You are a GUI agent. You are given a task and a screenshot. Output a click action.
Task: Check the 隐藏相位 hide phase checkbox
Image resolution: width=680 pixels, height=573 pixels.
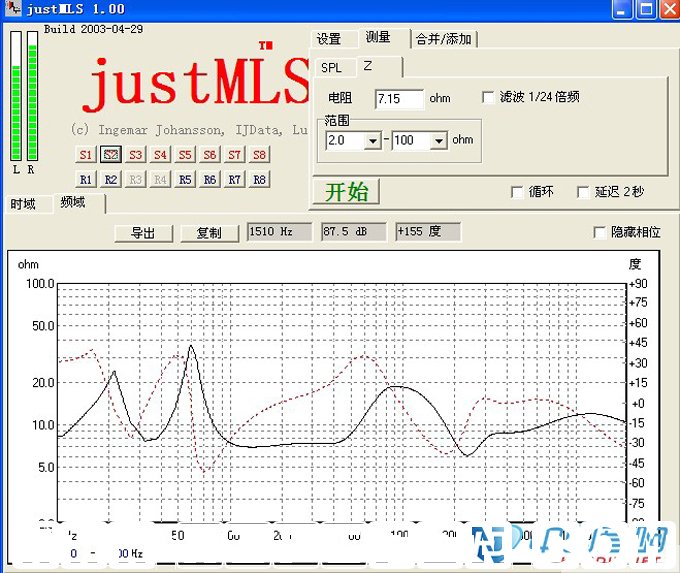click(x=599, y=232)
